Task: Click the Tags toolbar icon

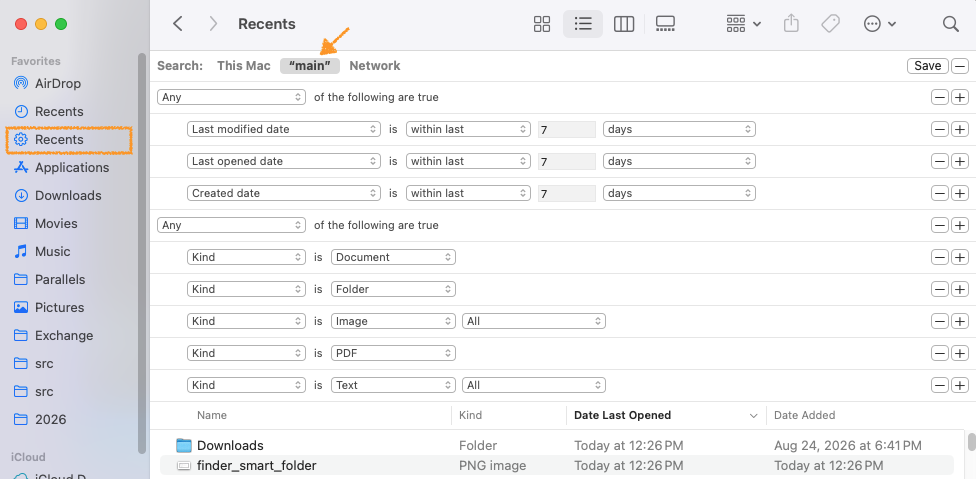Action: (x=830, y=24)
